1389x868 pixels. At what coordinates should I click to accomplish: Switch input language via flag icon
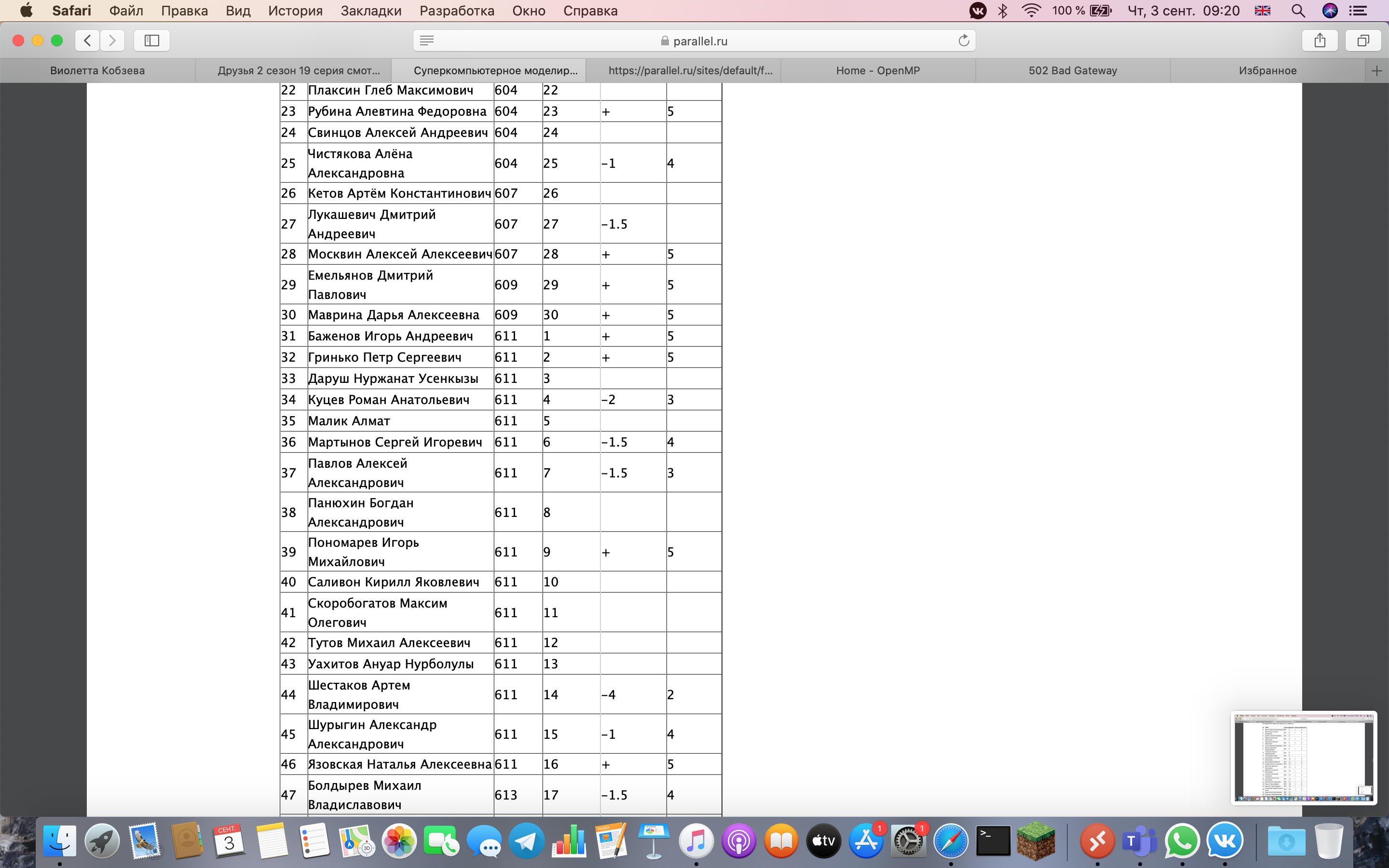coord(1262,10)
